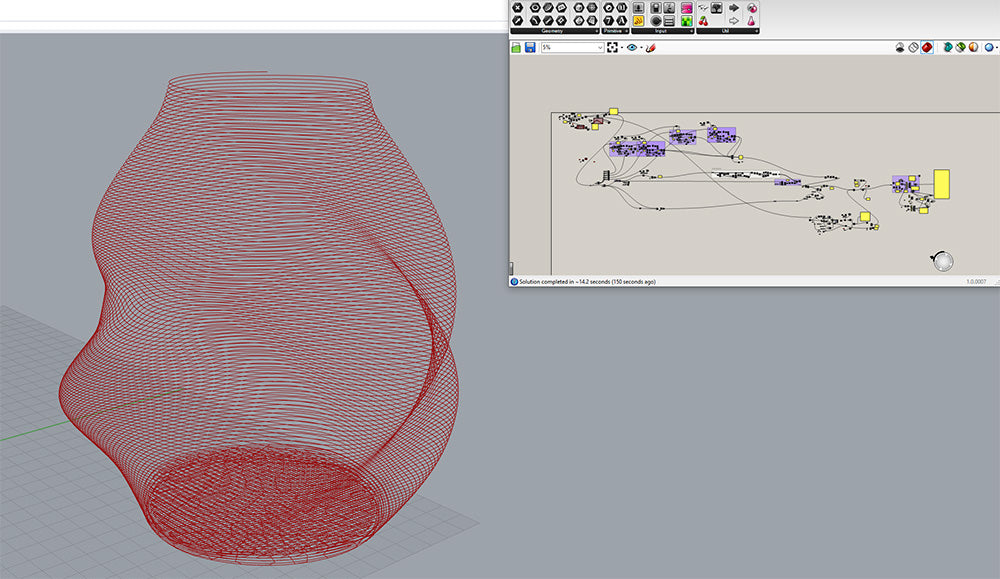Click the large yellow panel on canvas

pos(941,183)
